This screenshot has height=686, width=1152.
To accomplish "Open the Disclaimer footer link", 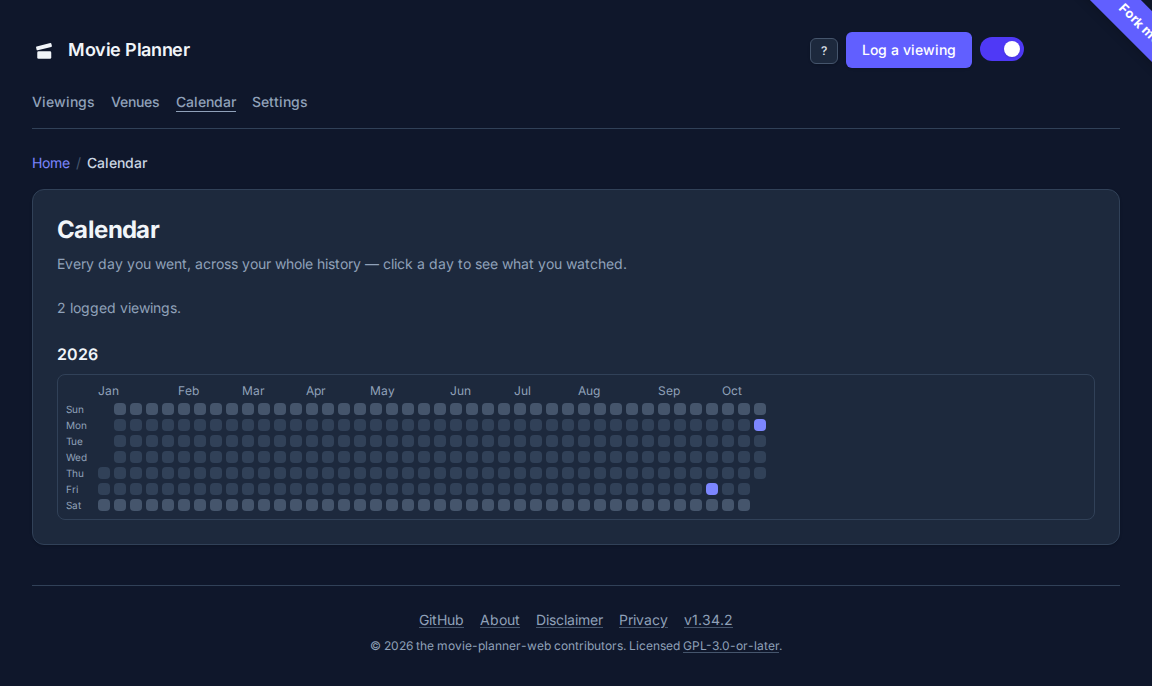I will click(569, 620).
